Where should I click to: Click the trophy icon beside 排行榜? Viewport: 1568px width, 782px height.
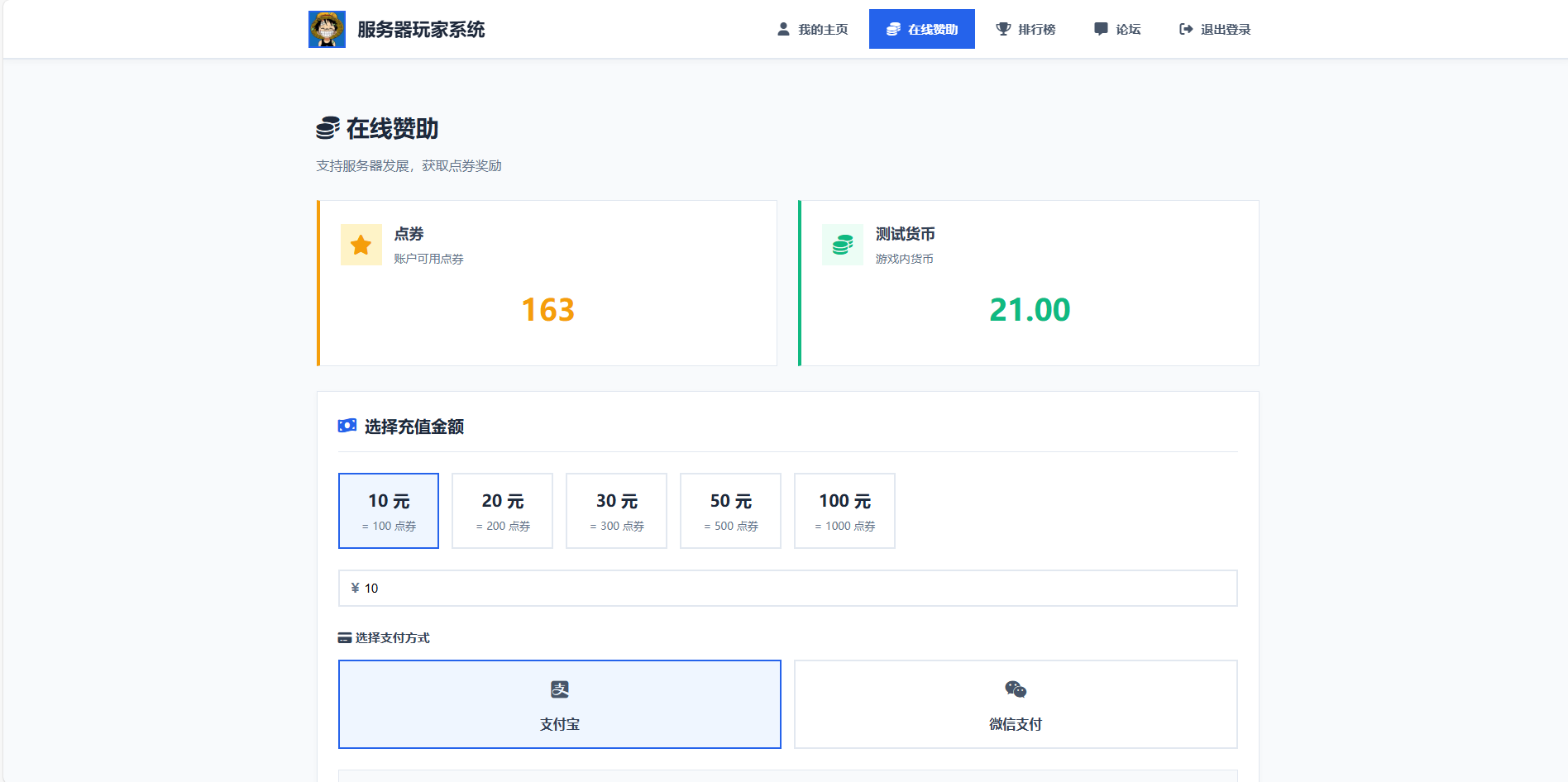tap(1003, 28)
